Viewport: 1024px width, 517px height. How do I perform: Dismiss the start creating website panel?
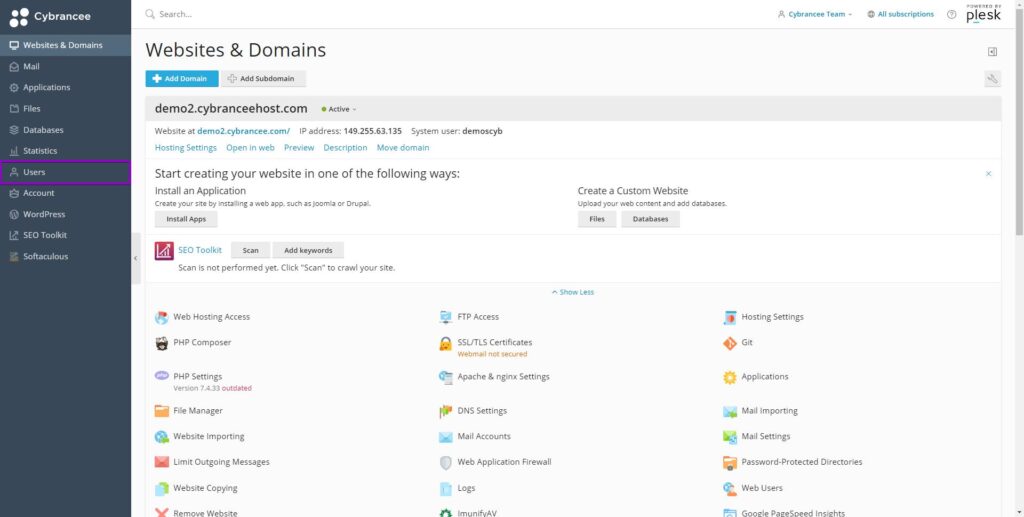pyautogui.click(x=989, y=174)
